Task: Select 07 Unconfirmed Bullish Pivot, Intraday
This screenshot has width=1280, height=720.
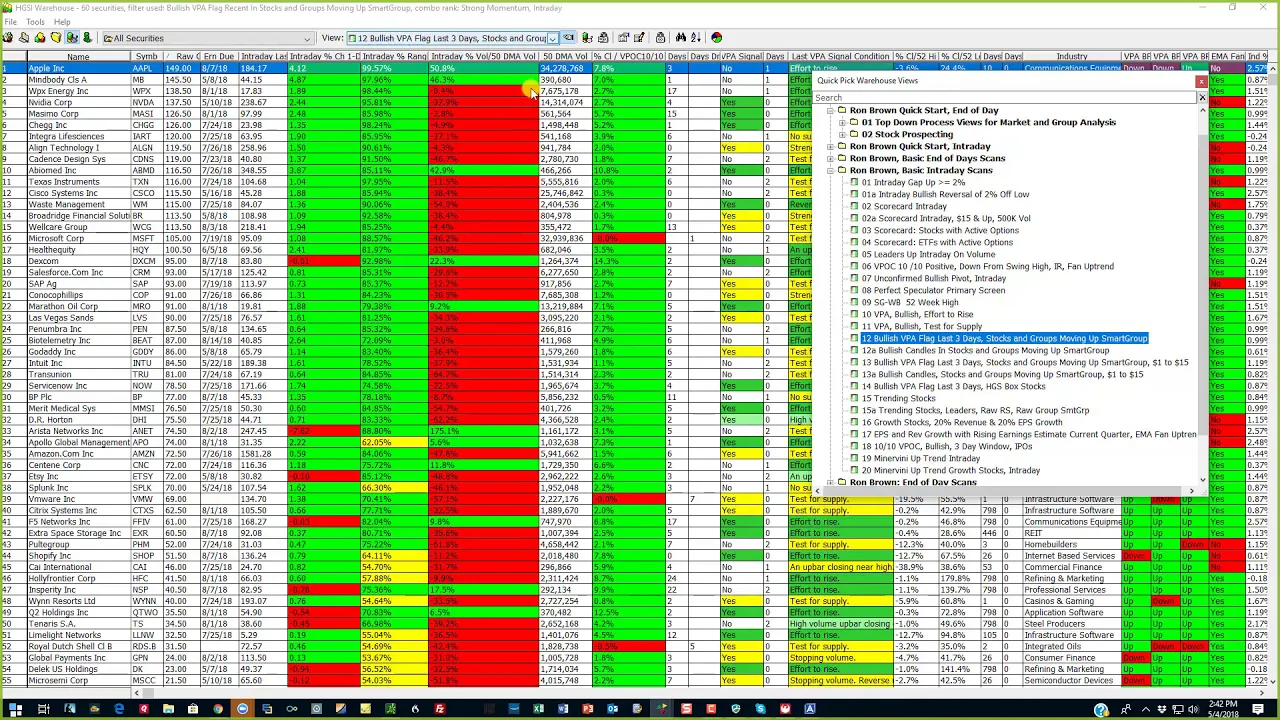Action: (x=934, y=278)
